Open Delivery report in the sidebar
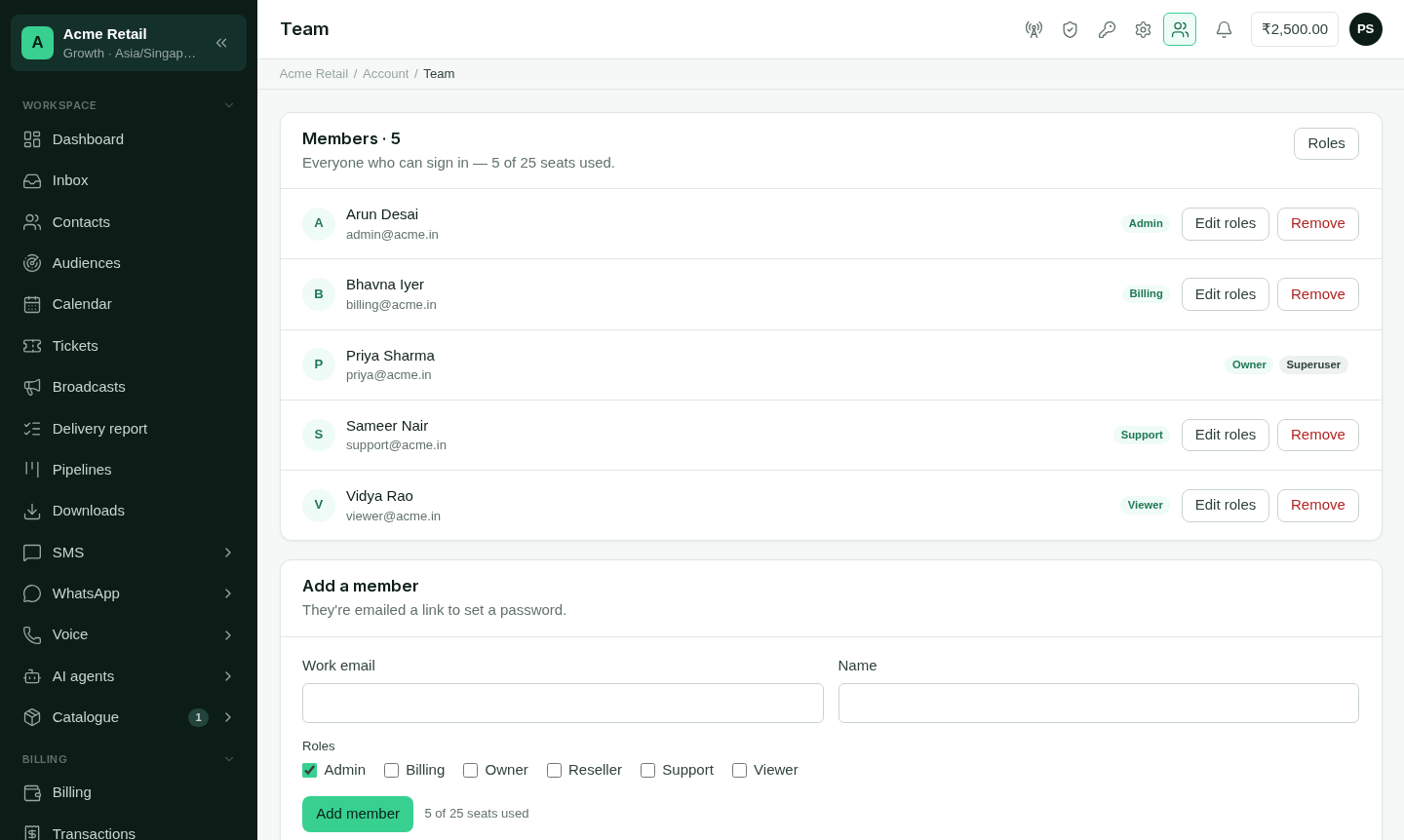 click(x=129, y=429)
